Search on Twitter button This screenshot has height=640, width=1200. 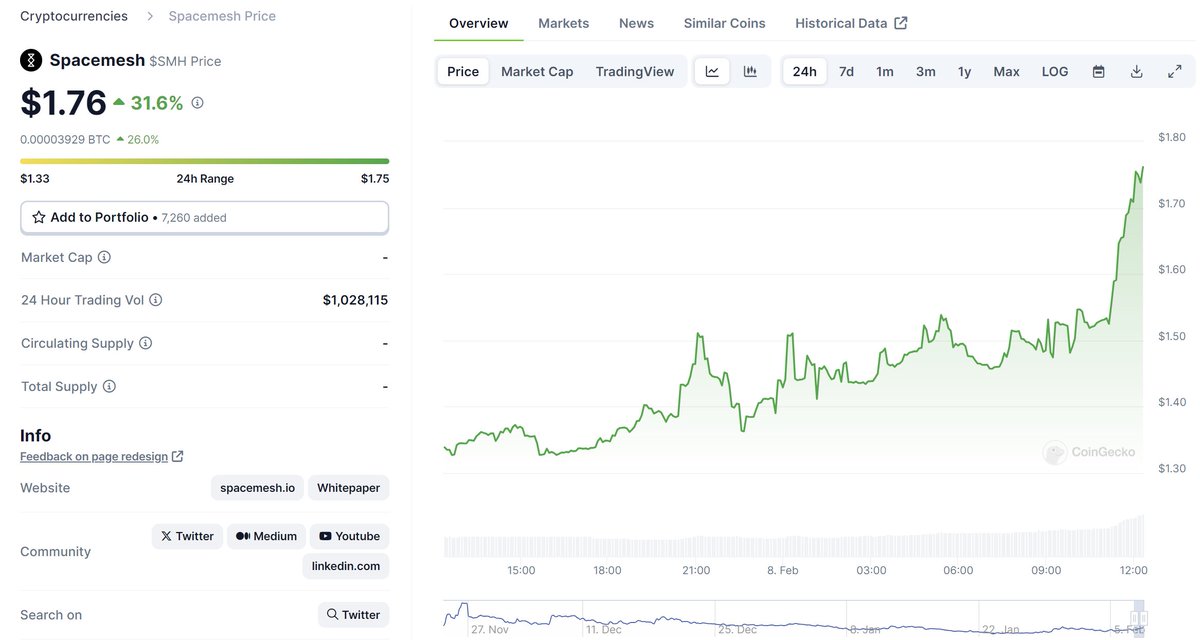[x=354, y=615]
